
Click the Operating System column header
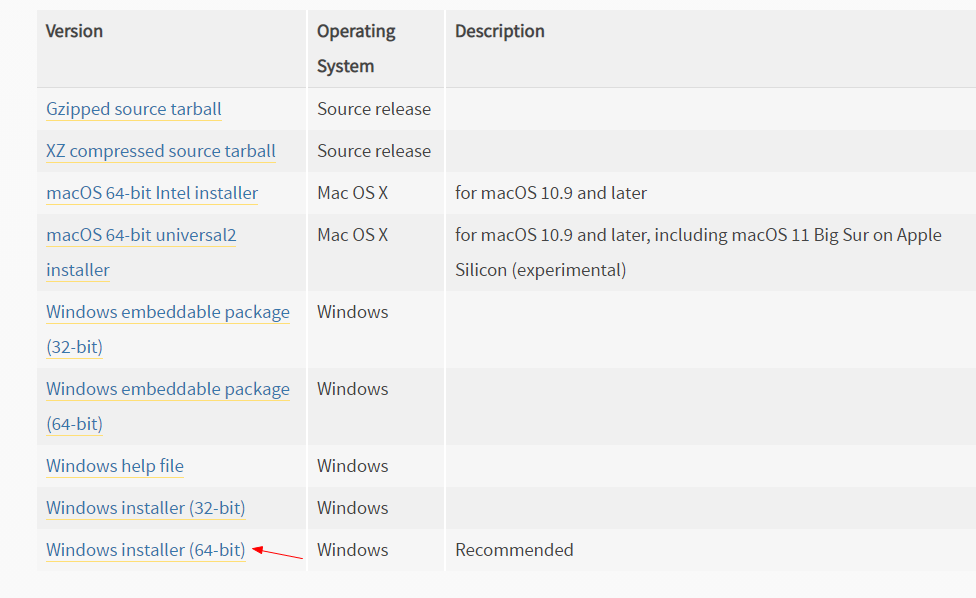356,49
